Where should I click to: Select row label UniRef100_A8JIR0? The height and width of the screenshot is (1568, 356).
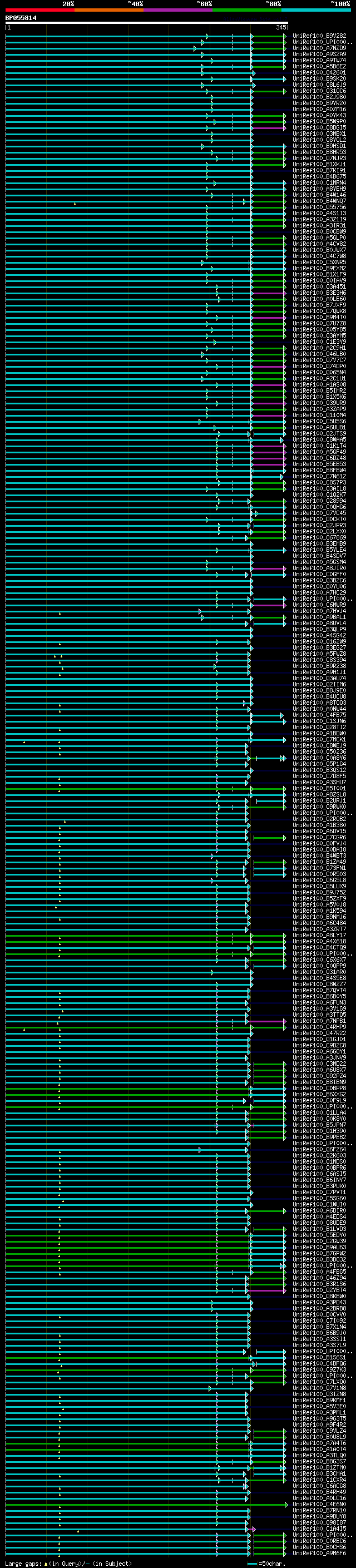coord(319,568)
